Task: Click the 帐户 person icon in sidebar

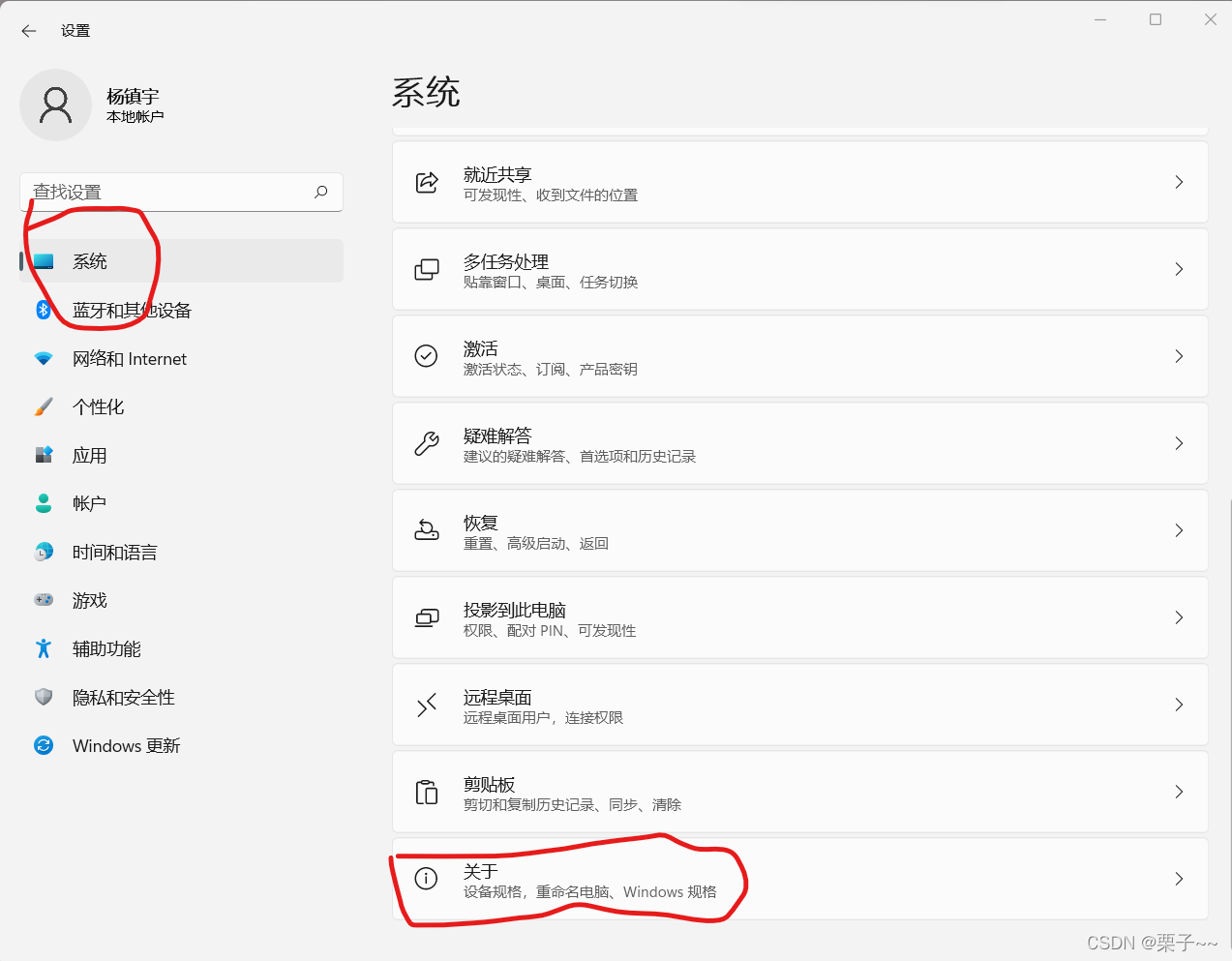Action: [44, 503]
